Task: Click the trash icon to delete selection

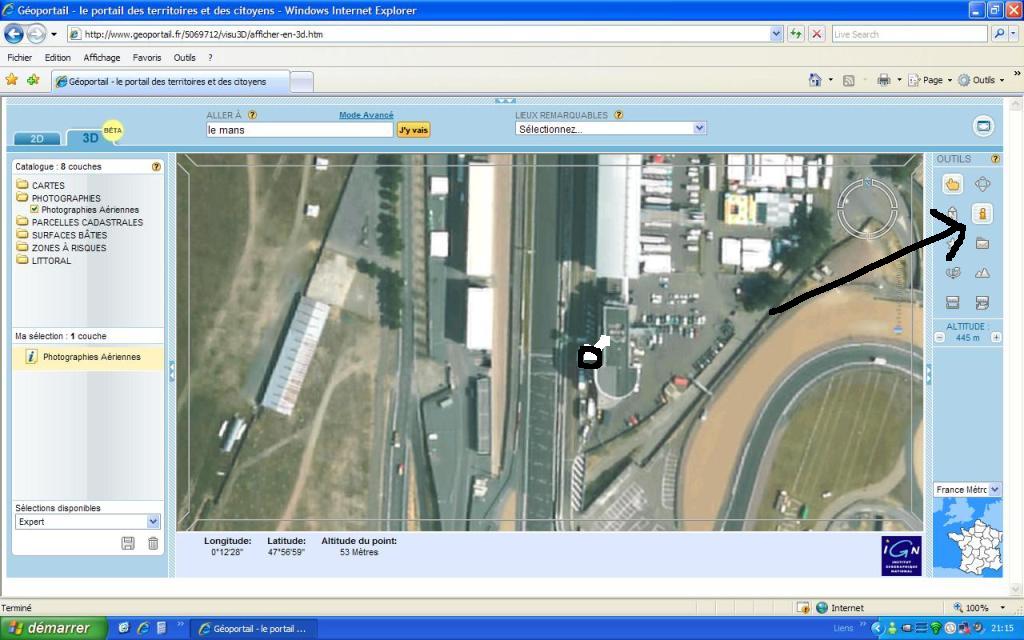Action: click(153, 543)
